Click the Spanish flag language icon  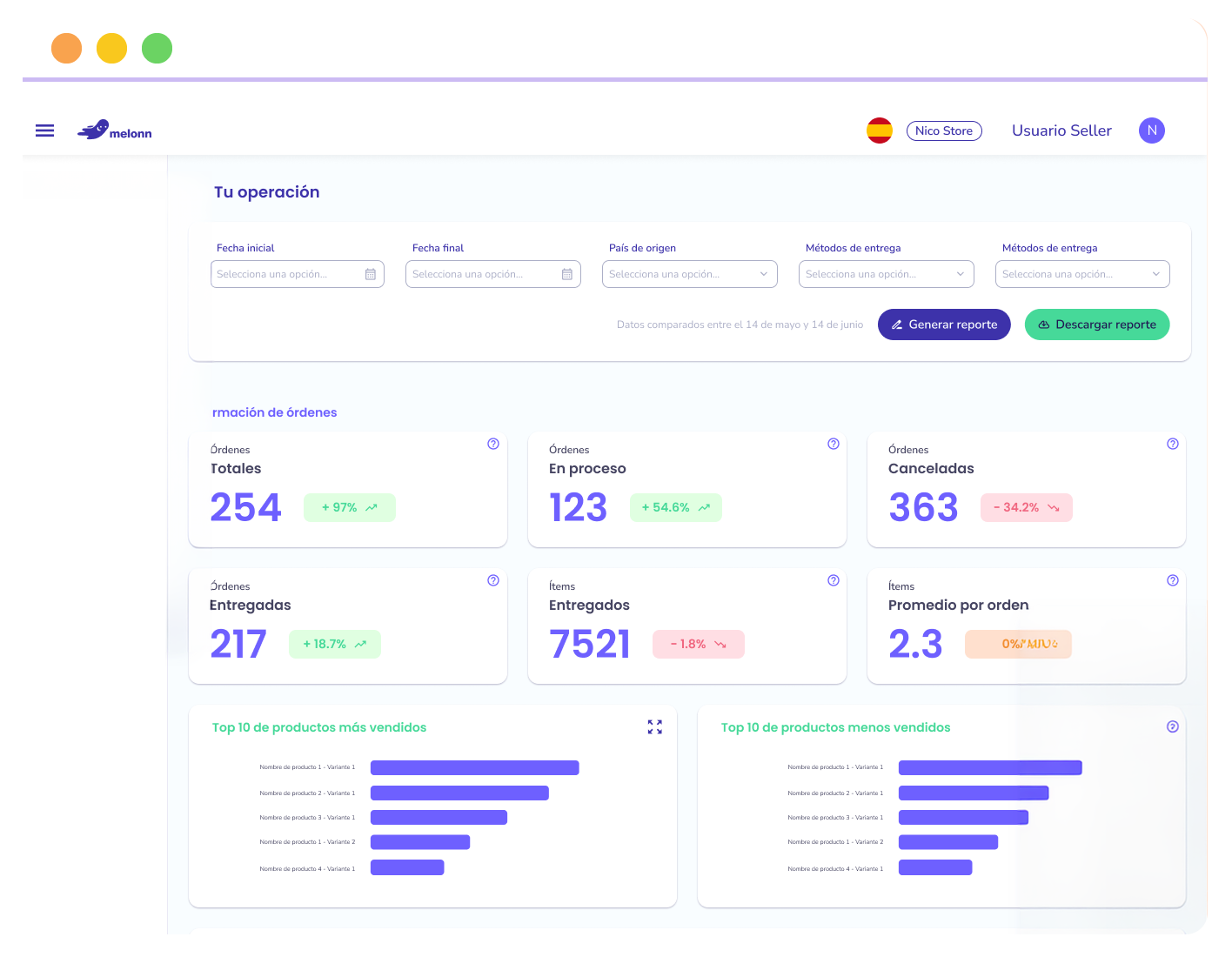click(880, 130)
